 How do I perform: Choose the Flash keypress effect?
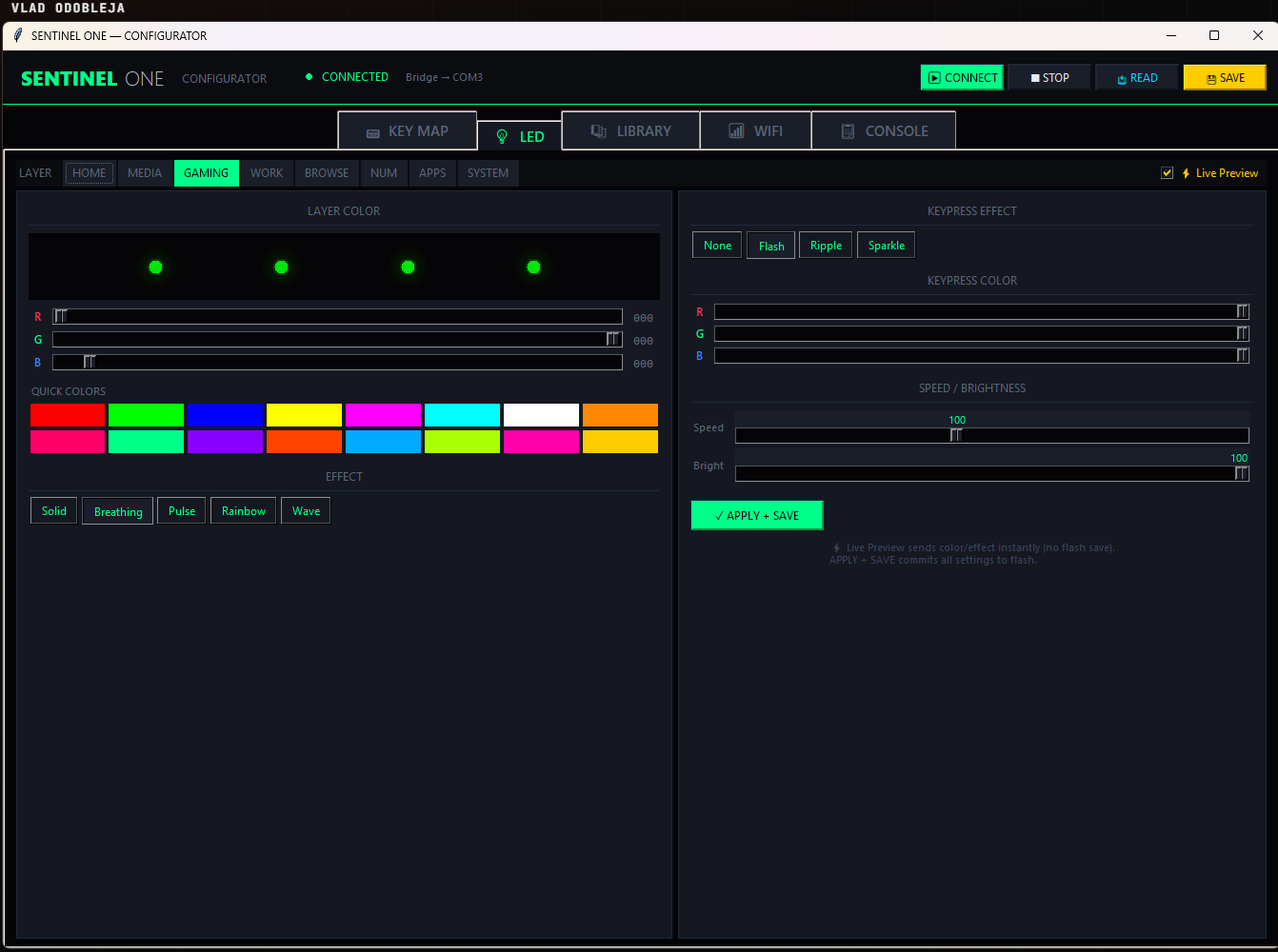click(771, 246)
